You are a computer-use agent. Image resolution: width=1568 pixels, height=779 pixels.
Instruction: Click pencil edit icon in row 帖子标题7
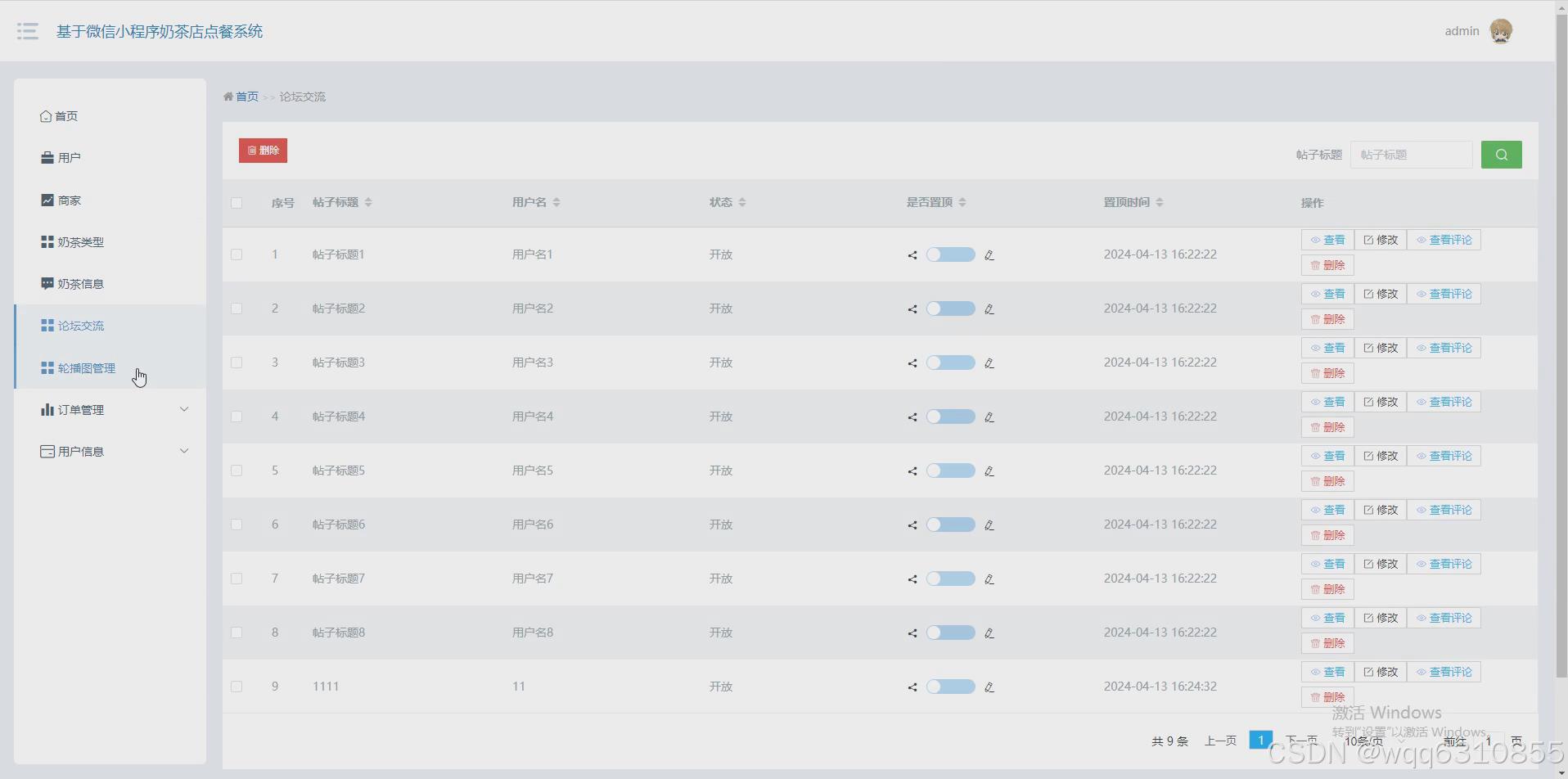989,579
